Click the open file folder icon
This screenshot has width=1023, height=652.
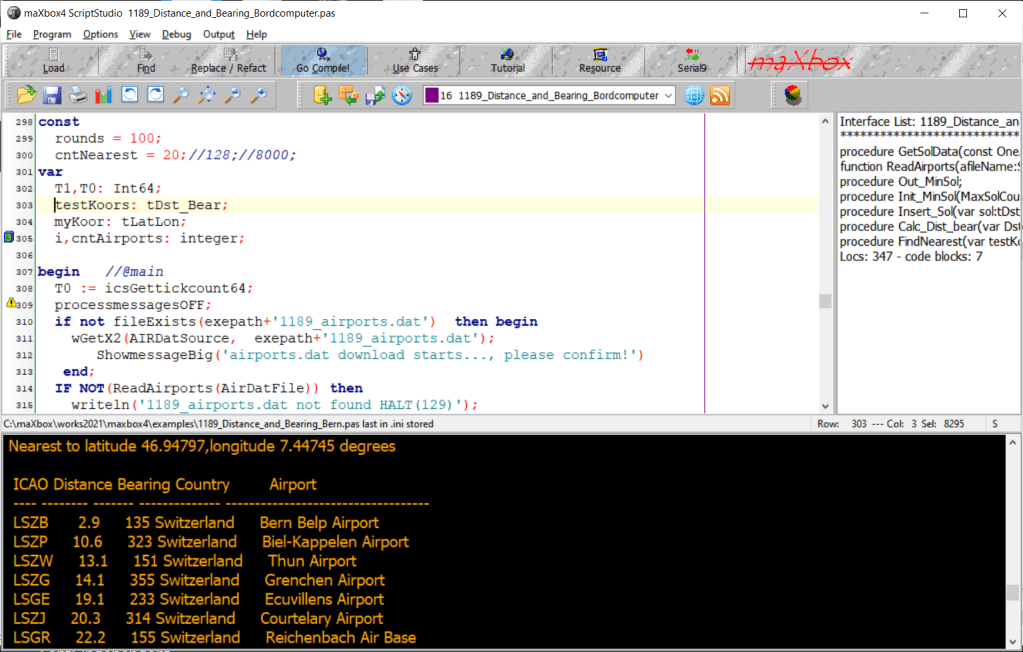(26, 95)
